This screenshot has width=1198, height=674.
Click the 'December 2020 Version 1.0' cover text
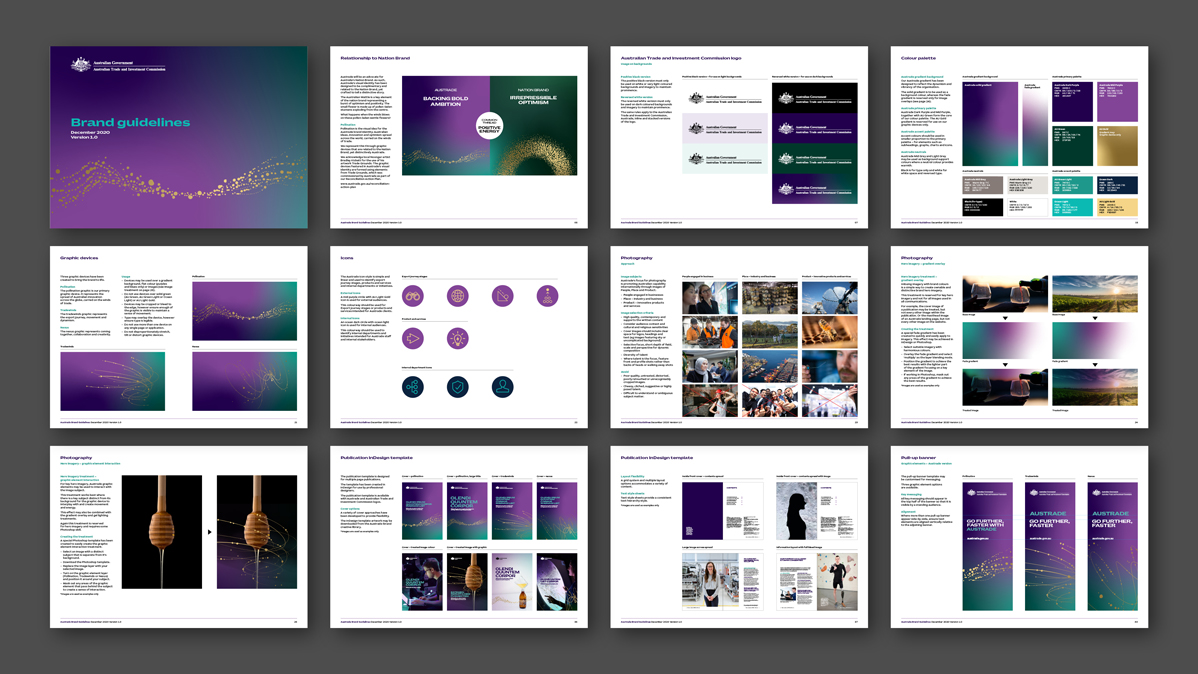[x=90, y=134]
